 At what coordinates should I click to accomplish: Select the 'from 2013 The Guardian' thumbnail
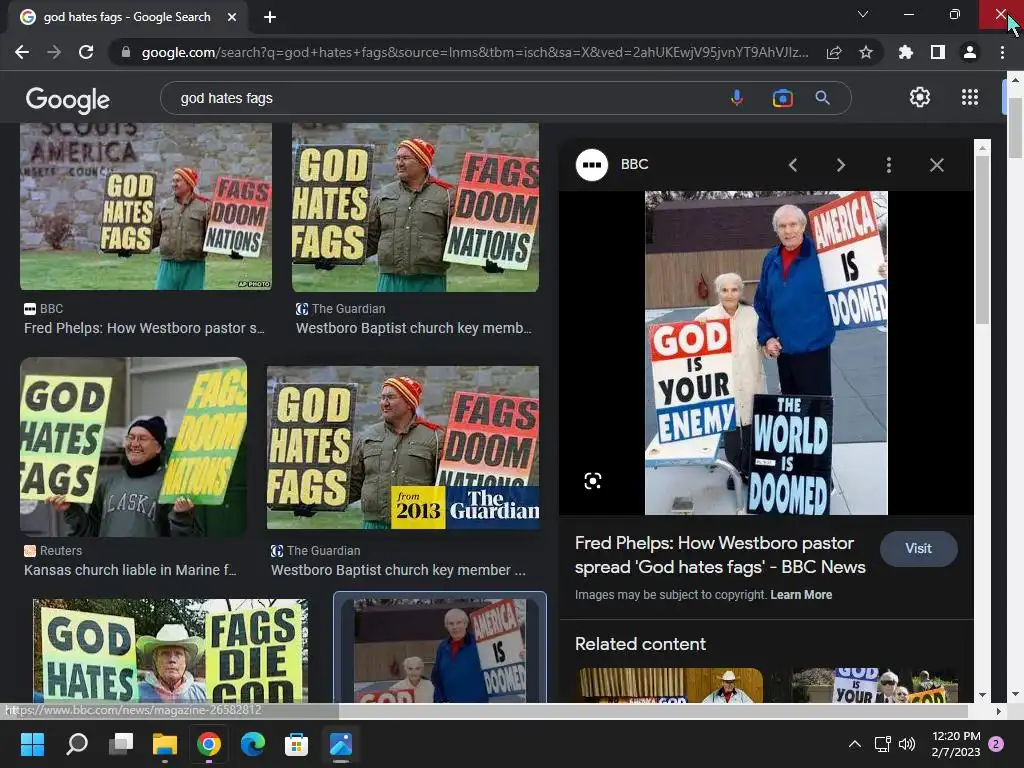click(x=403, y=447)
